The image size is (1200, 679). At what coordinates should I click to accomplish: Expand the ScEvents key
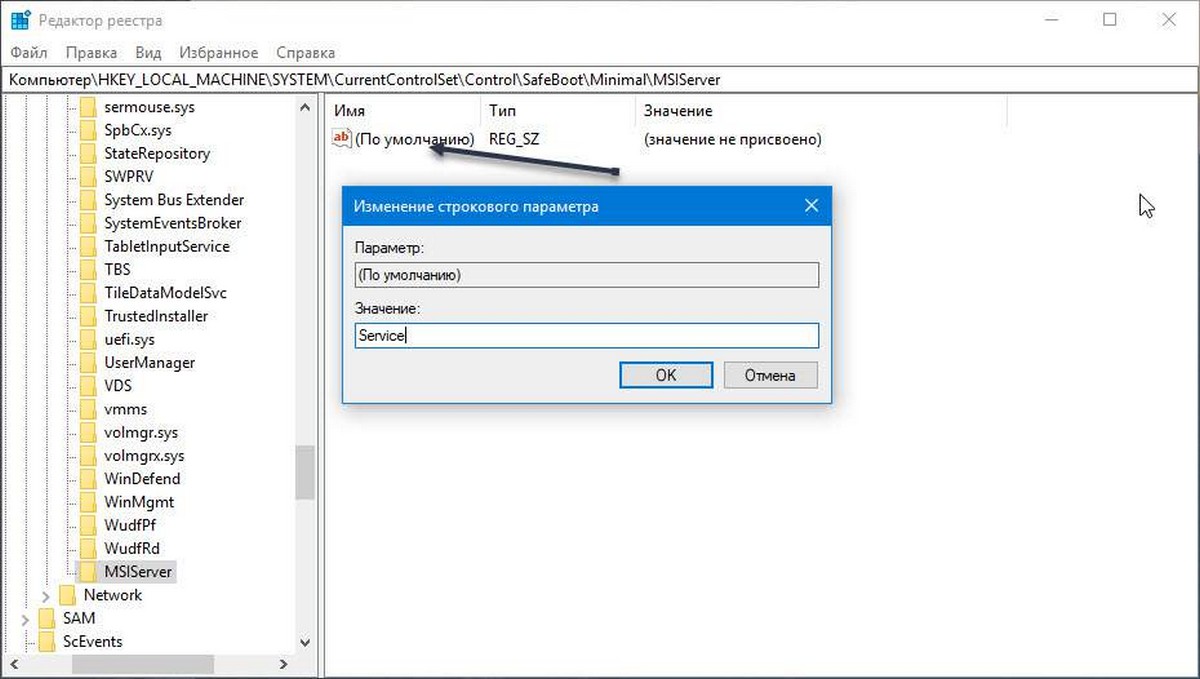point(25,642)
